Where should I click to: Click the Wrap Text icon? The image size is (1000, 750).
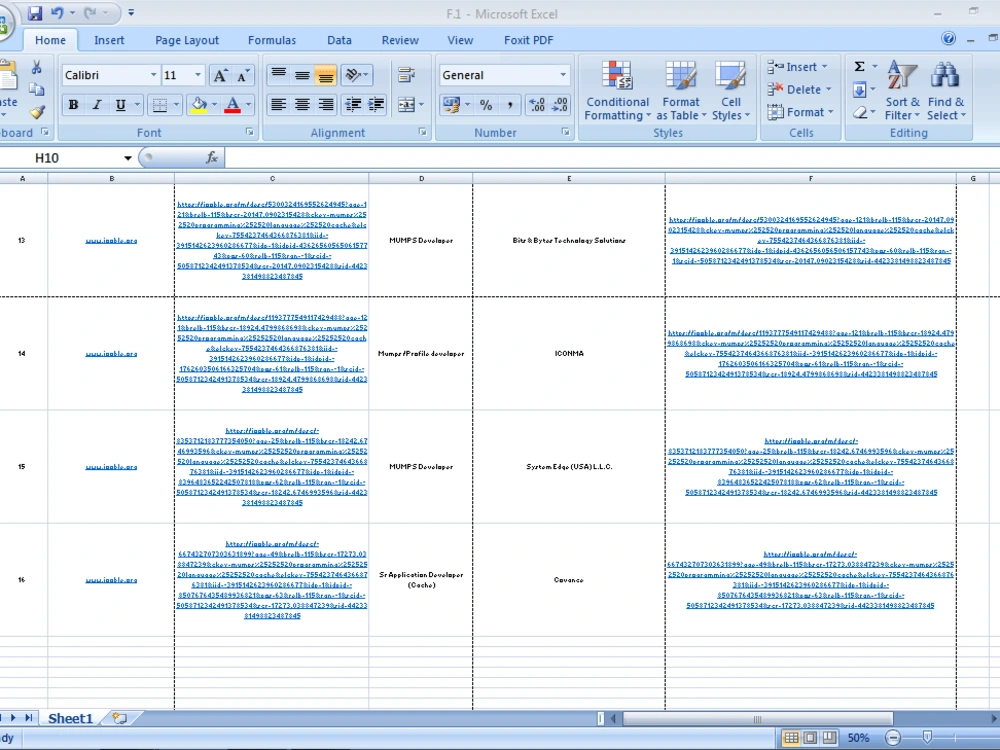[x=406, y=75]
